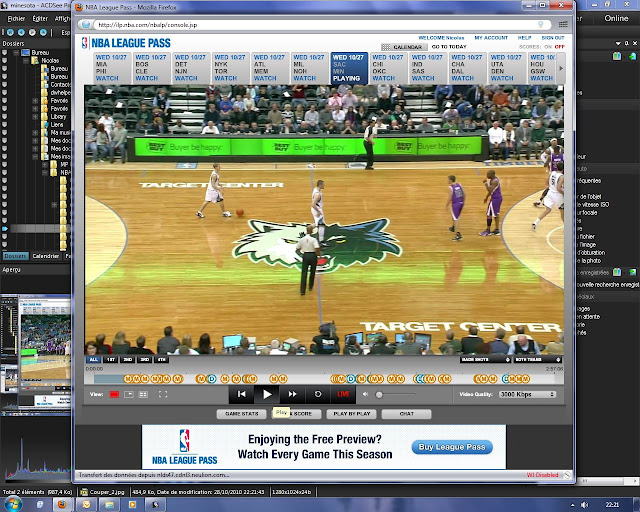Click the first M marker on the timeline
This screenshot has height=512, width=640.
(128, 379)
